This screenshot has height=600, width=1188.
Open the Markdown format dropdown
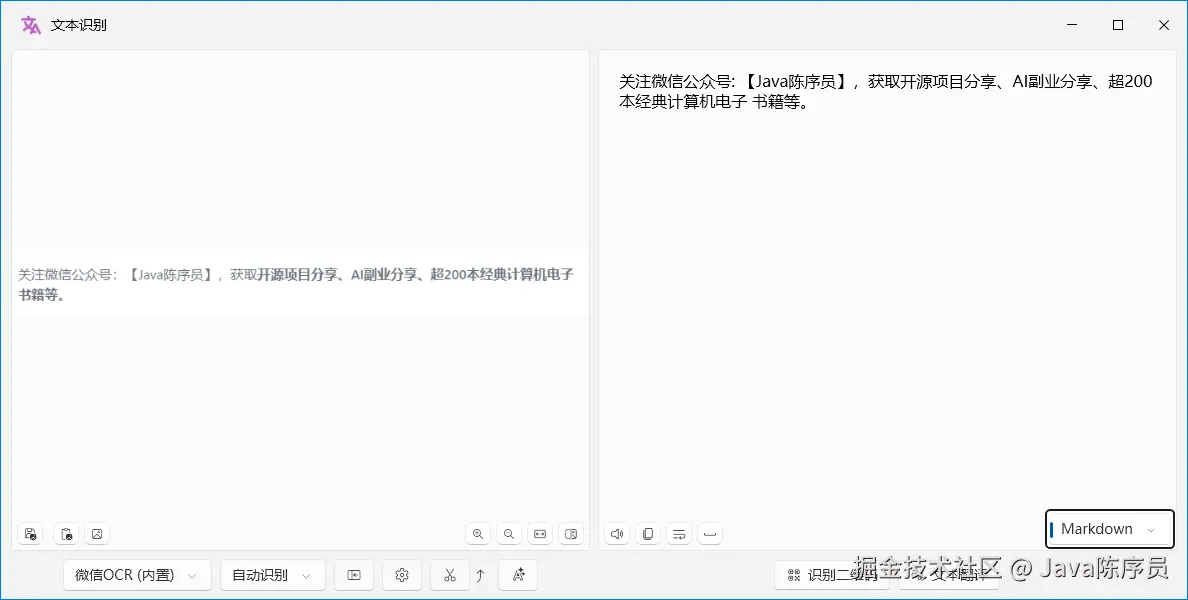[x=1110, y=529]
